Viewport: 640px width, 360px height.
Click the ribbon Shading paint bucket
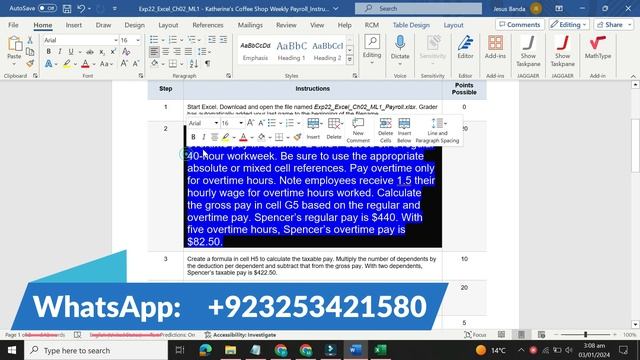tap(154, 64)
